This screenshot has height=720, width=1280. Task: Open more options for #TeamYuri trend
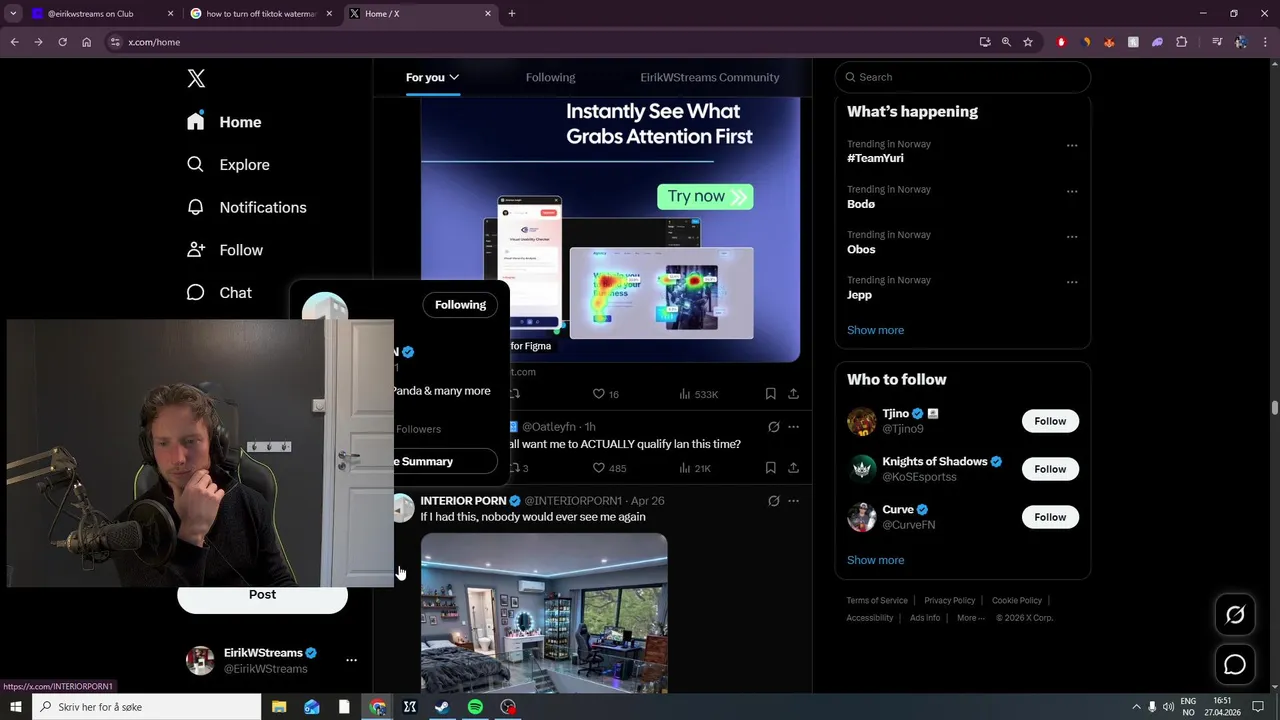1072,146
